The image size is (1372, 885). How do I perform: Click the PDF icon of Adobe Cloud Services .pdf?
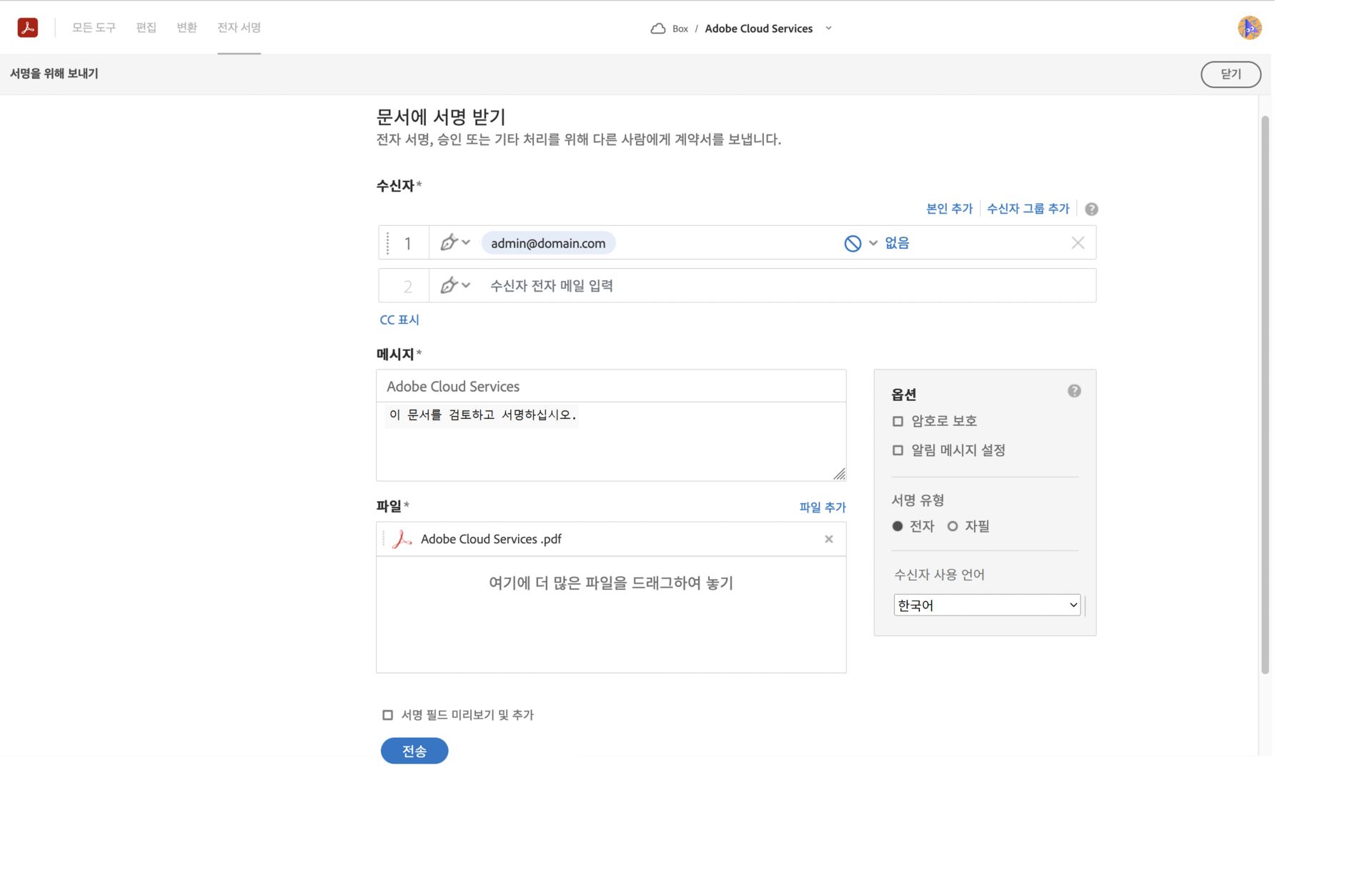coord(402,539)
